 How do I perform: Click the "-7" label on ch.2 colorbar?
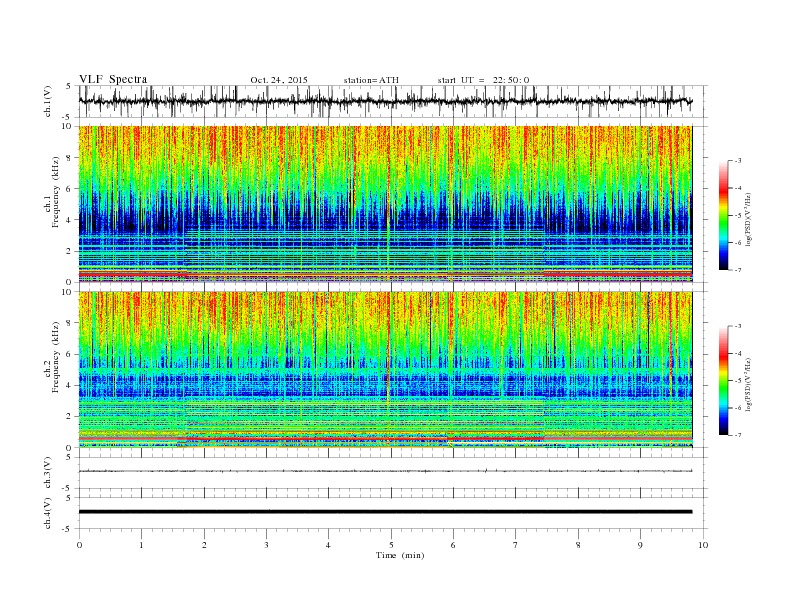pyautogui.click(x=737, y=435)
